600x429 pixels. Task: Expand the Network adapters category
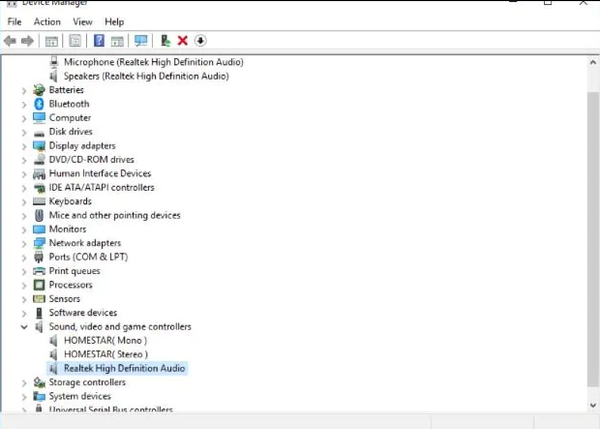pos(25,243)
